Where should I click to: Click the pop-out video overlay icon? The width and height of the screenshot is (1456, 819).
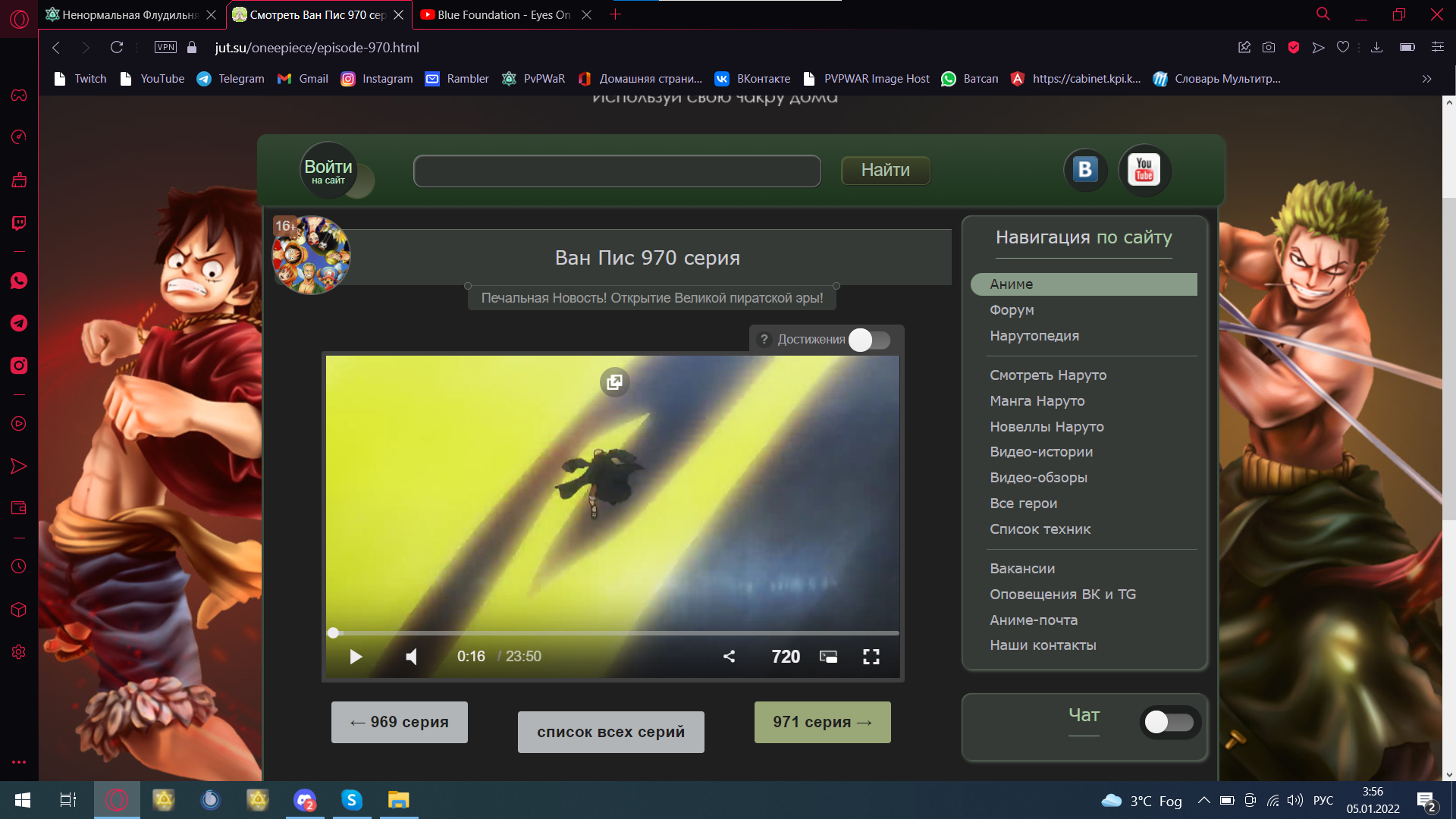614,382
